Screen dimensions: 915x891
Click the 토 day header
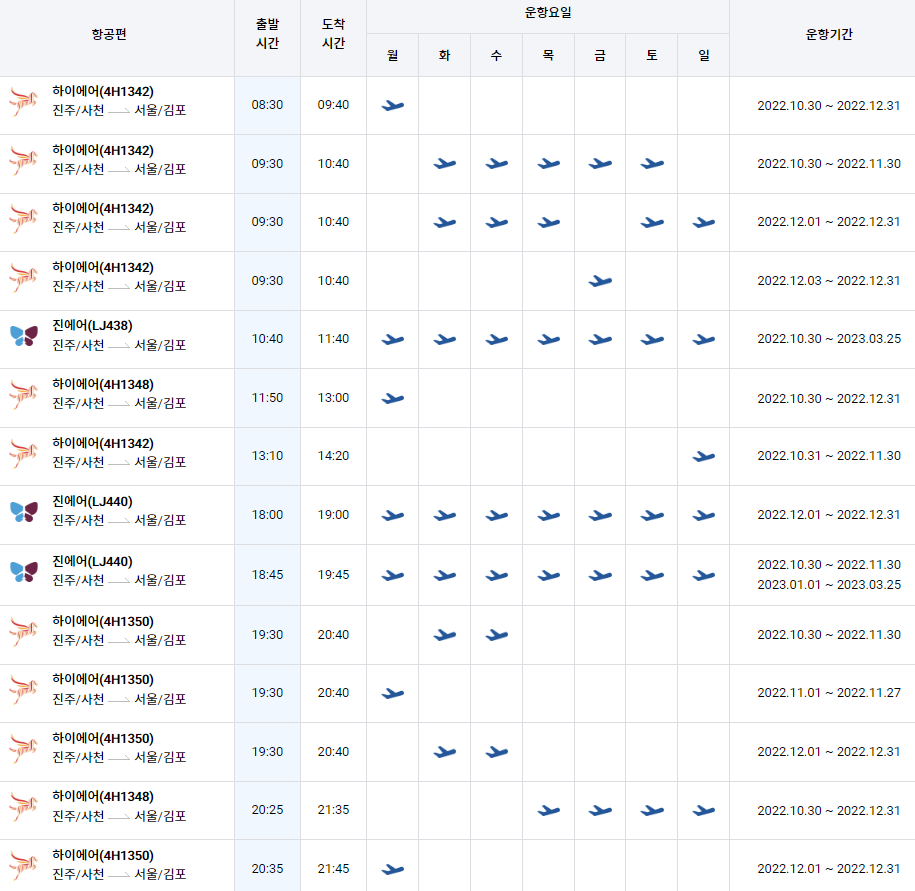(x=652, y=55)
